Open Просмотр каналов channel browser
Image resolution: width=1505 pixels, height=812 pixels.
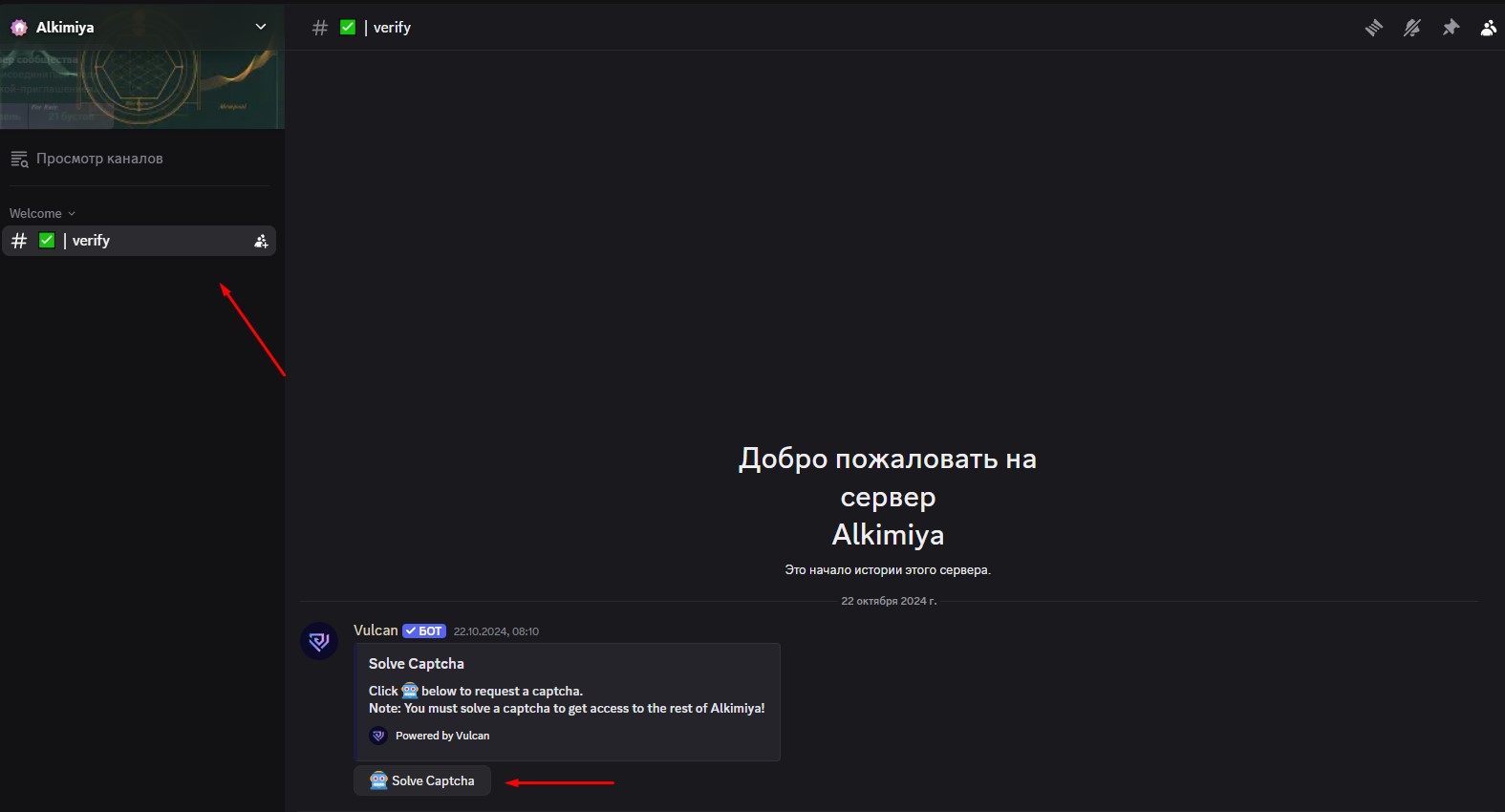[99, 159]
